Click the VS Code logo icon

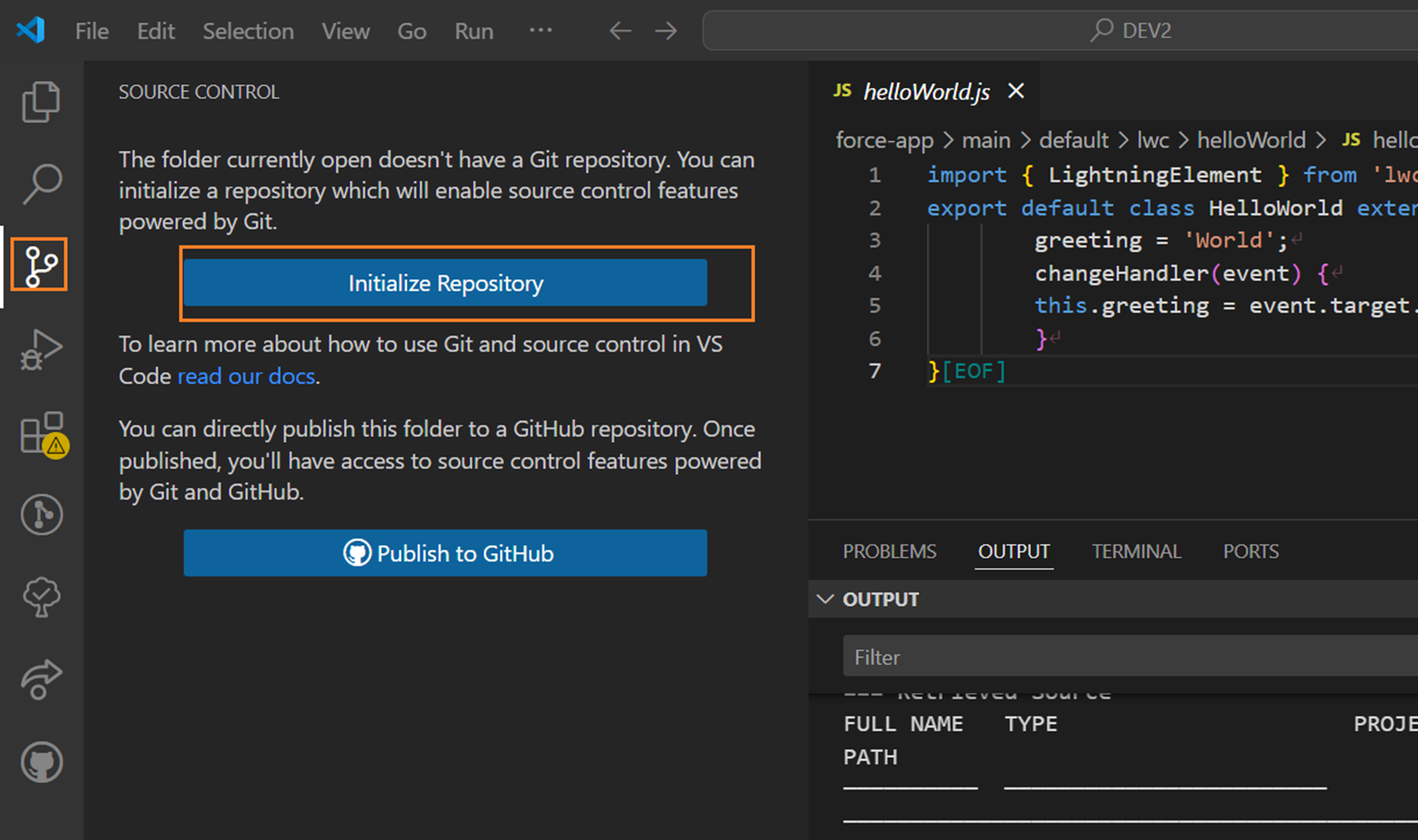[31, 31]
